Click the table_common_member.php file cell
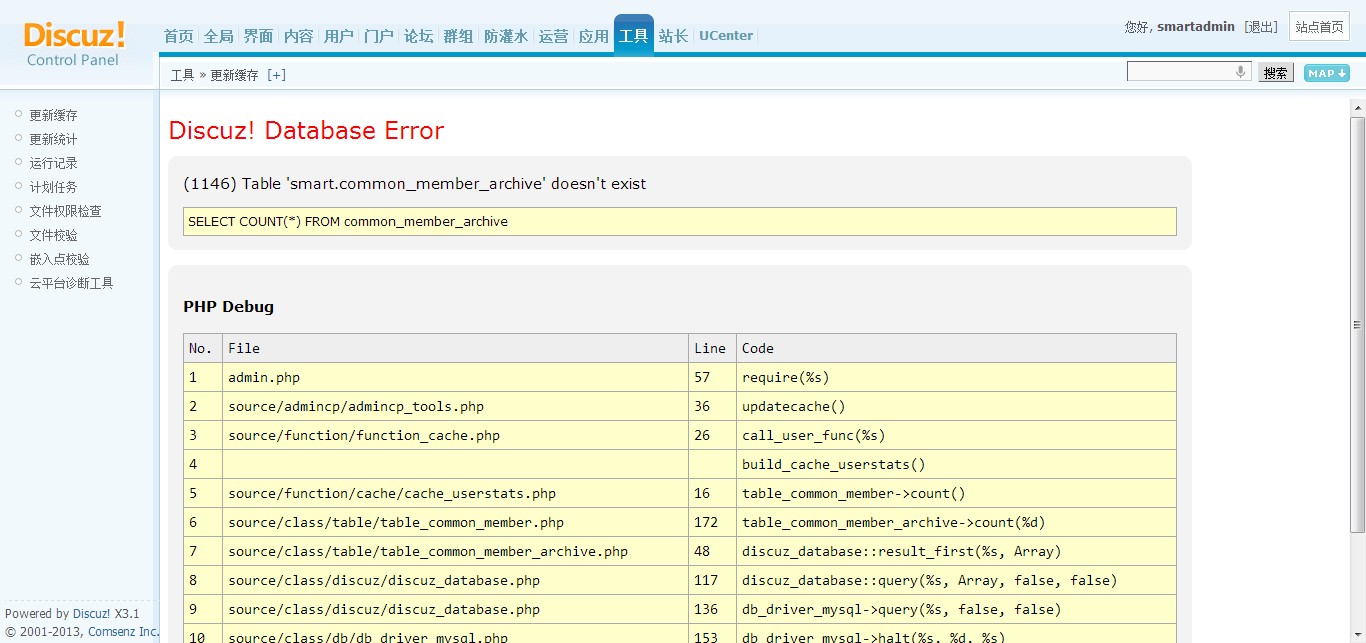1366x643 pixels. coord(456,522)
